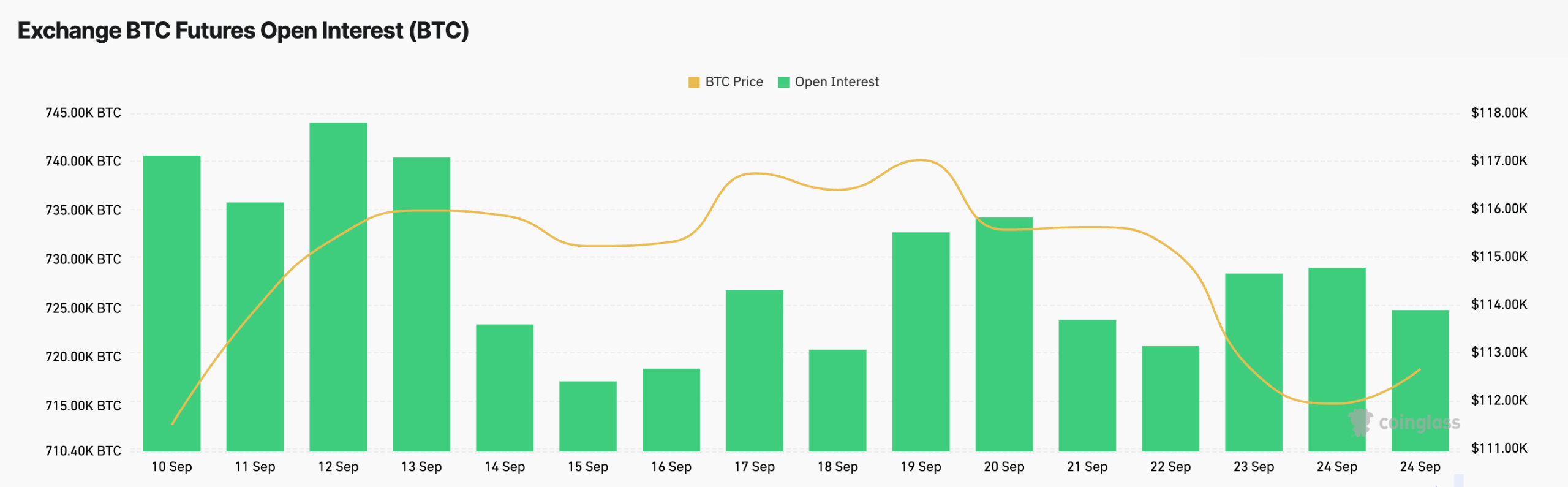
Task: Click the chart title text
Action: pyautogui.click(x=243, y=31)
